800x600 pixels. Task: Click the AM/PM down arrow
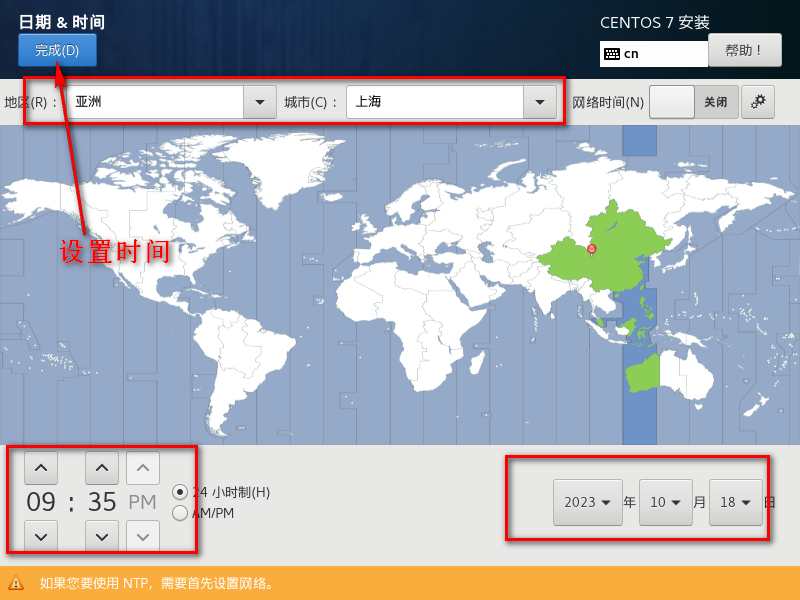143,536
